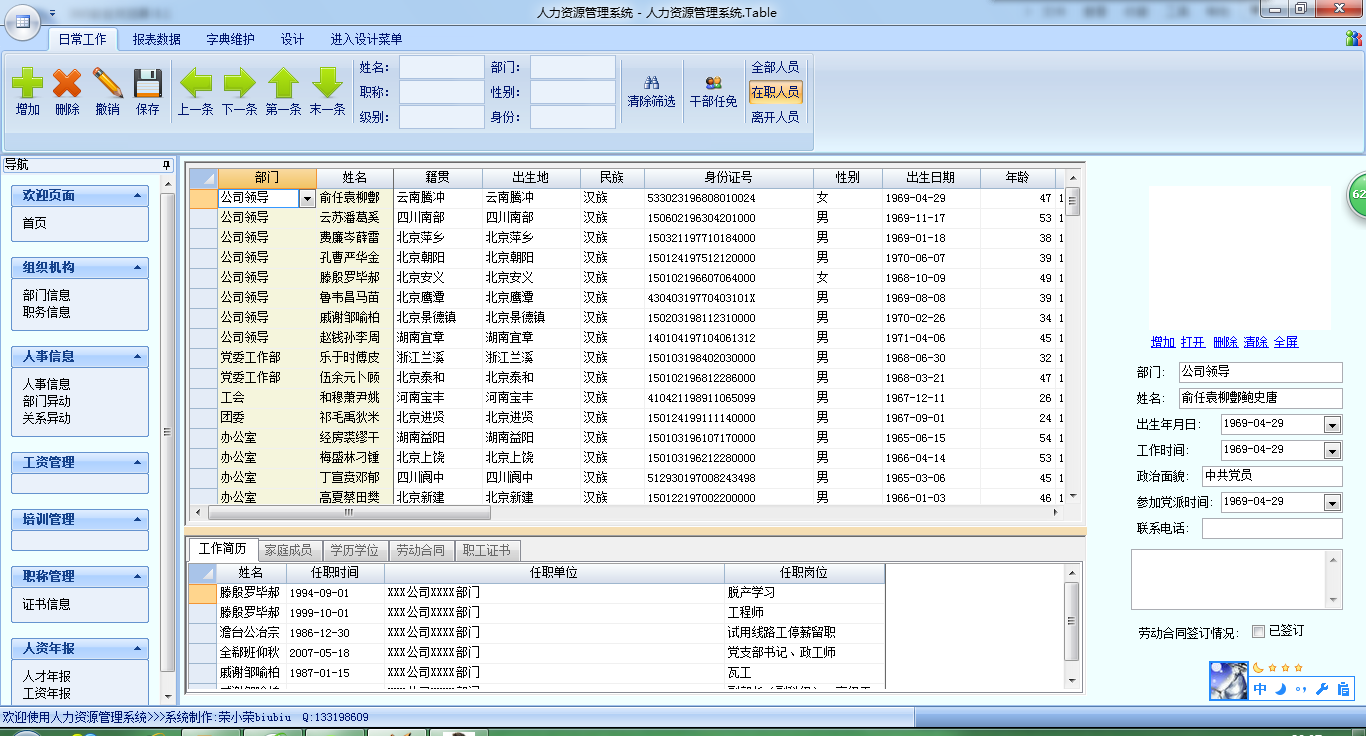Switch filter to 全部人员

coord(775,67)
